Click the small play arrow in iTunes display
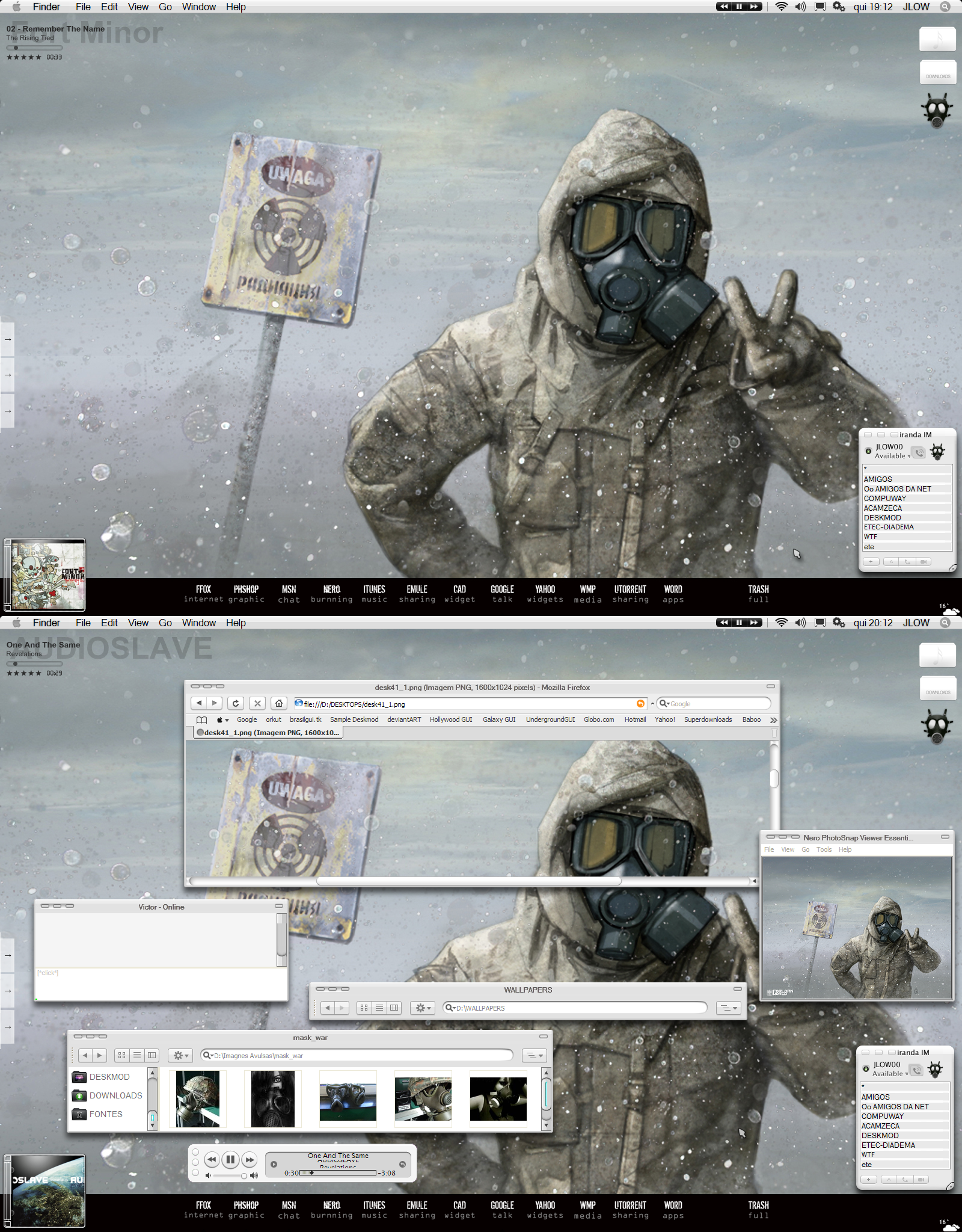Screen dimensions: 962x1232 [x=274, y=1164]
